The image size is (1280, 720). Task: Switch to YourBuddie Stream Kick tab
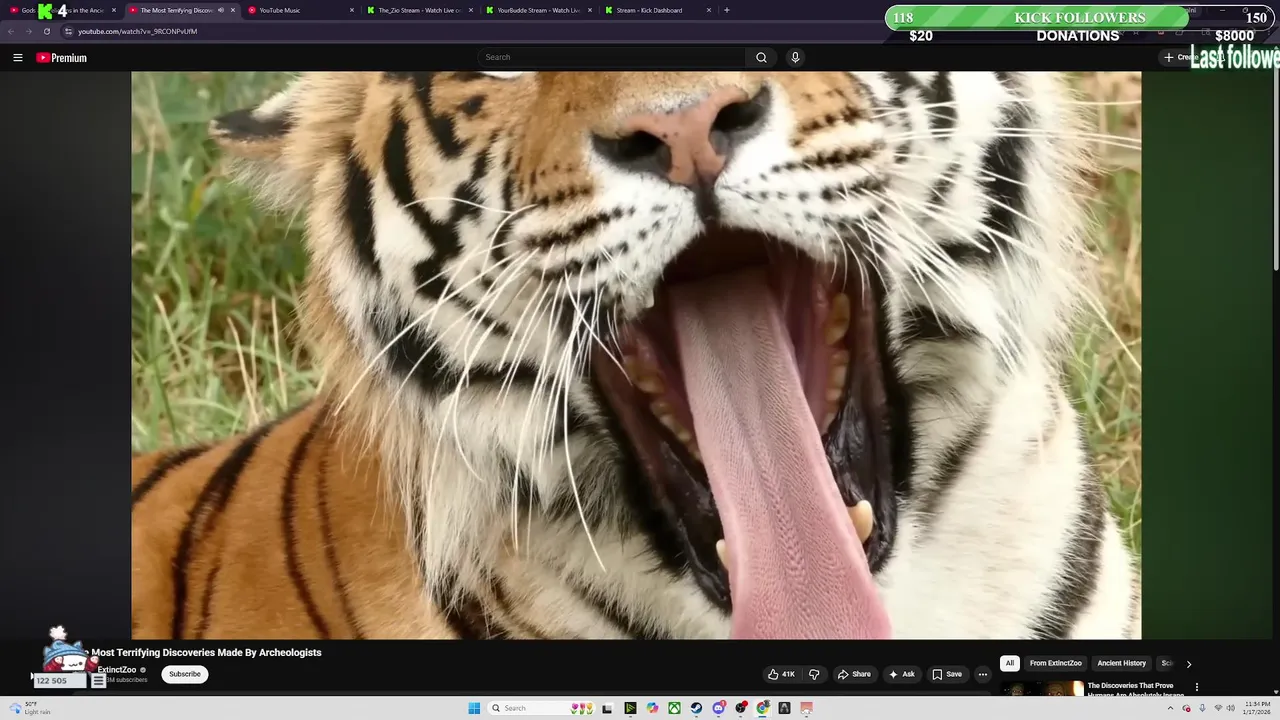[x=538, y=10]
